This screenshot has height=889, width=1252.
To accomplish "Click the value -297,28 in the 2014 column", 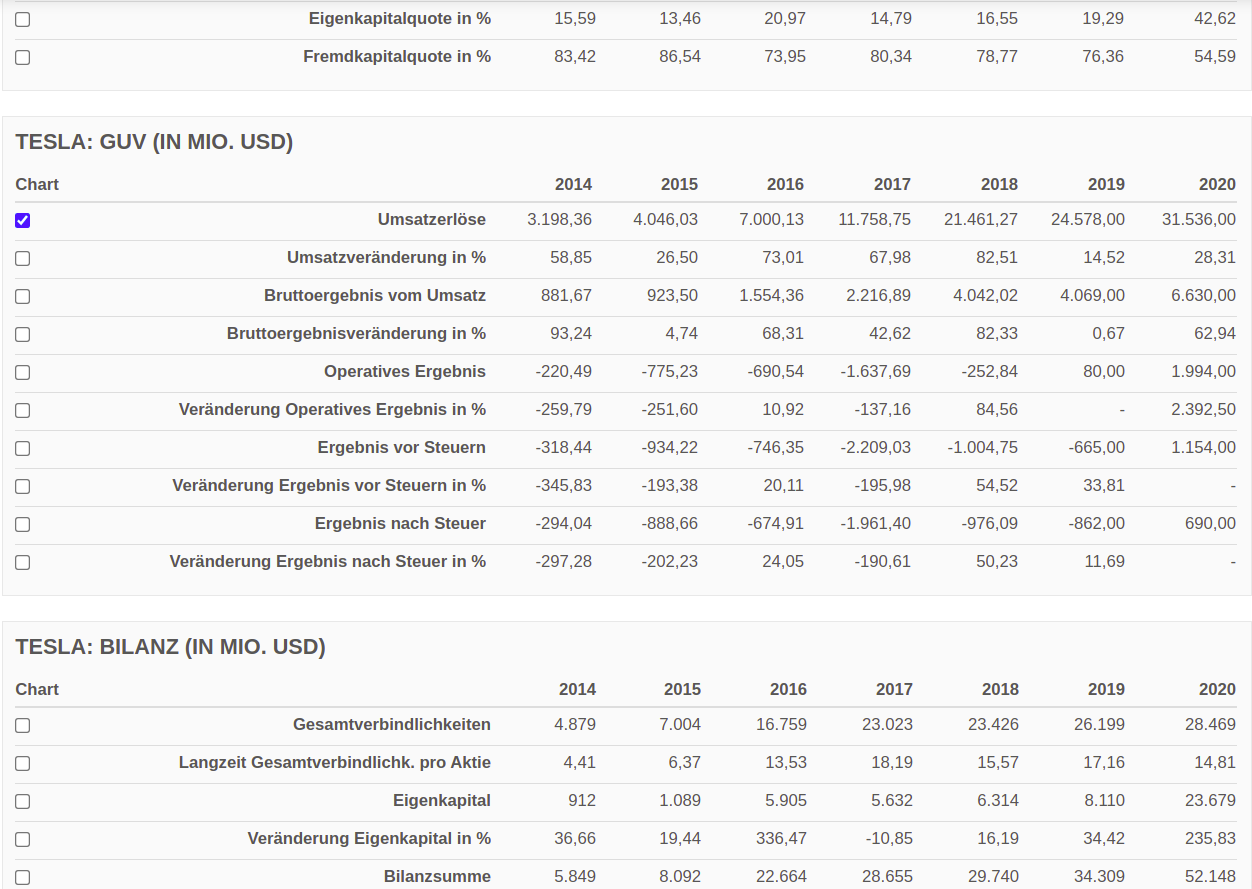I will [564, 561].
